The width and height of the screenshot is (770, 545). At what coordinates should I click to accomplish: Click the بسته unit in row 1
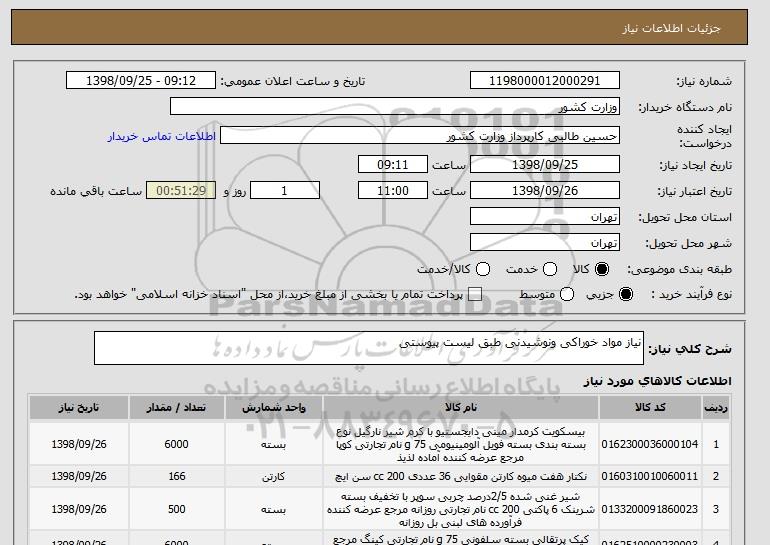pyautogui.click(x=274, y=444)
